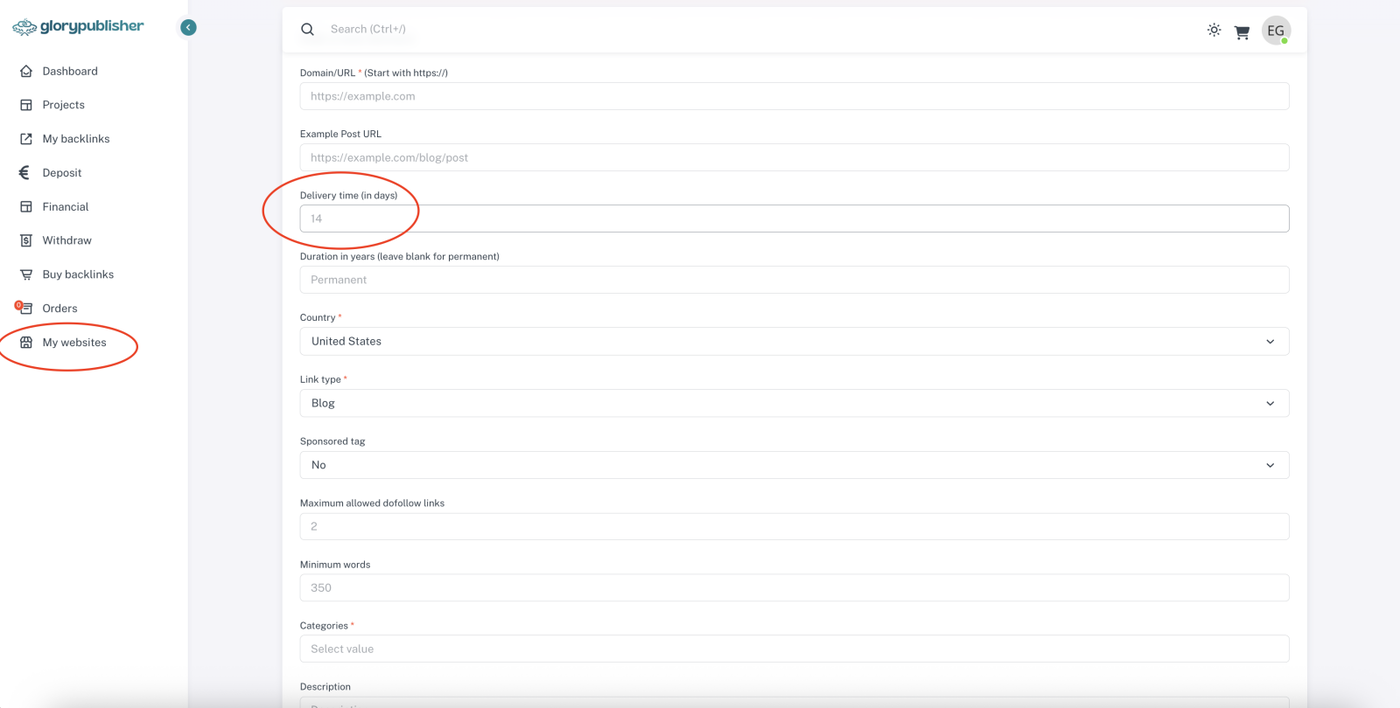
Task: Click the Duration in years label
Action: point(399,256)
